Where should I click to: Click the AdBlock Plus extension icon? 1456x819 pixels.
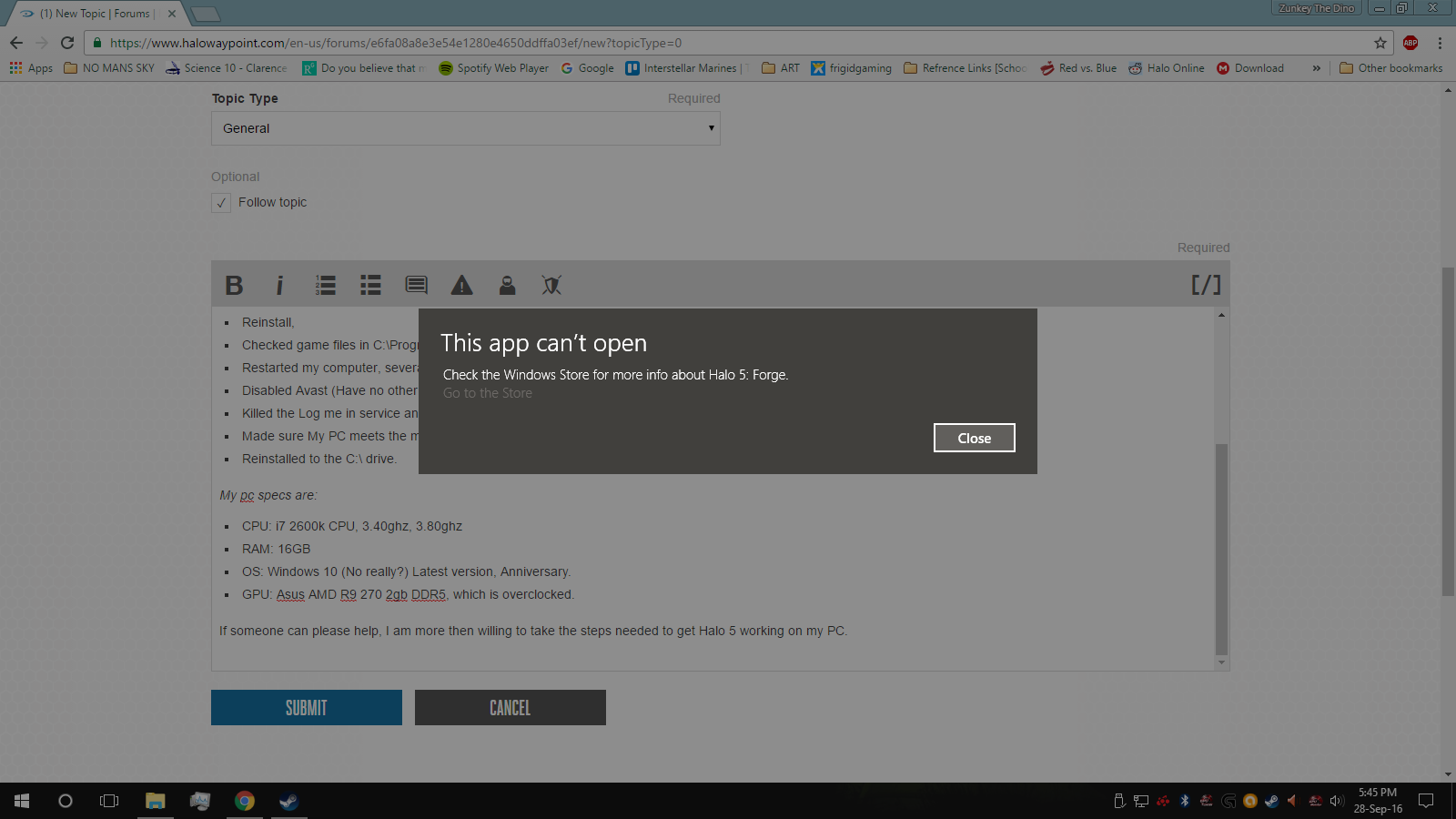click(x=1410, y=43)
